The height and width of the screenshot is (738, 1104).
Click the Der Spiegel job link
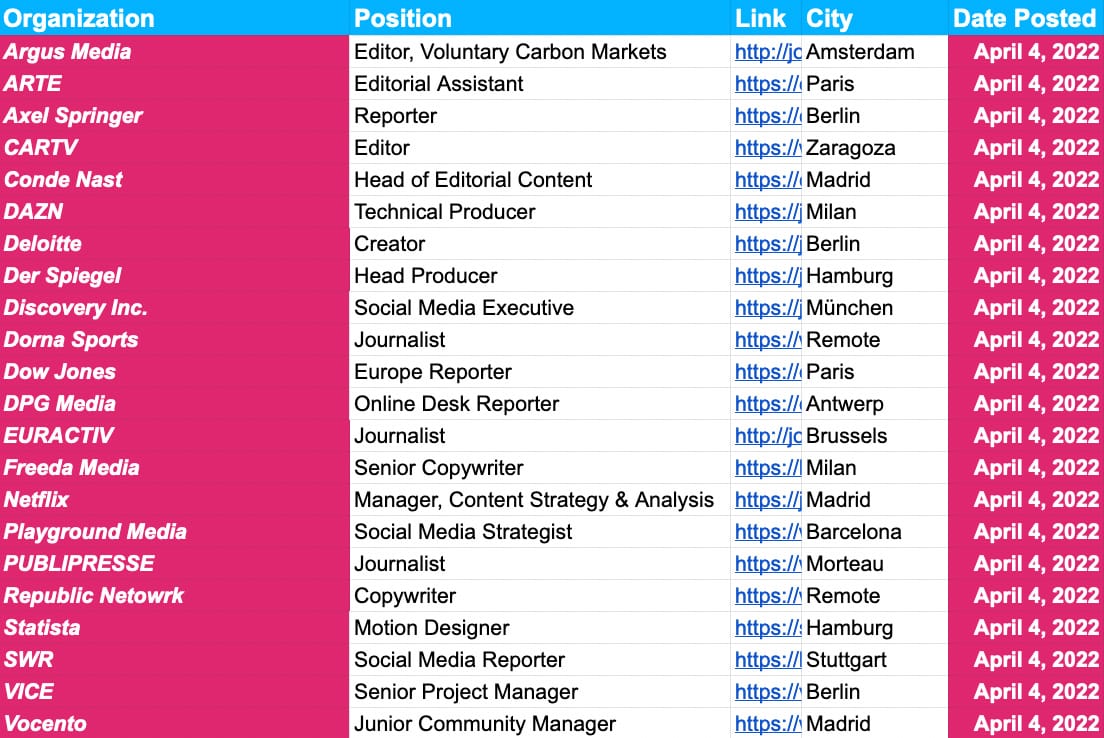tap(767, 276)
